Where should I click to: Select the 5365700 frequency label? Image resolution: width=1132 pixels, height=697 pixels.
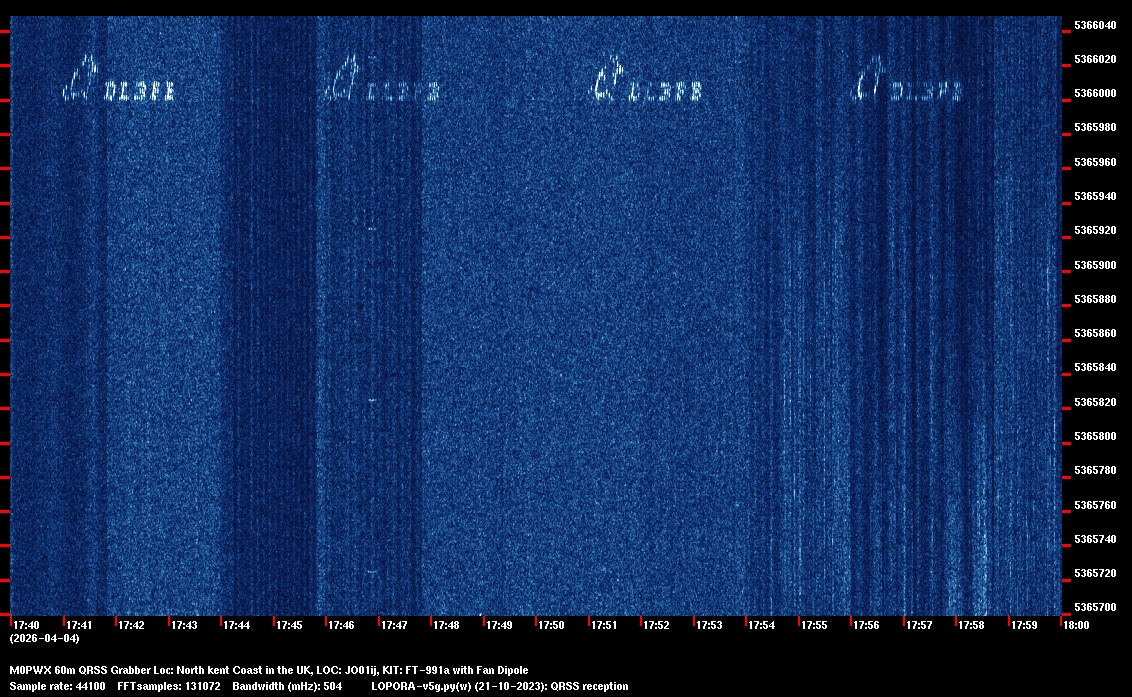click(1095, 607)
